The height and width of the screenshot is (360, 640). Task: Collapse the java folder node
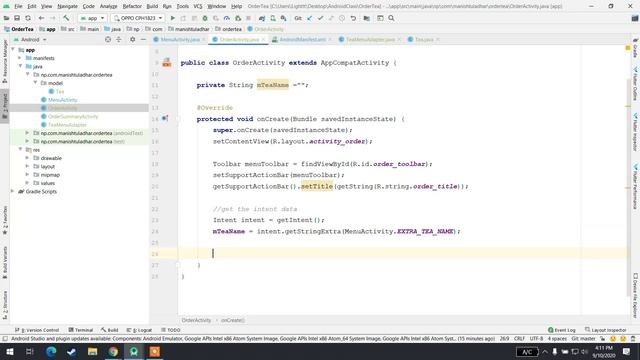click(x=20, y=66)
